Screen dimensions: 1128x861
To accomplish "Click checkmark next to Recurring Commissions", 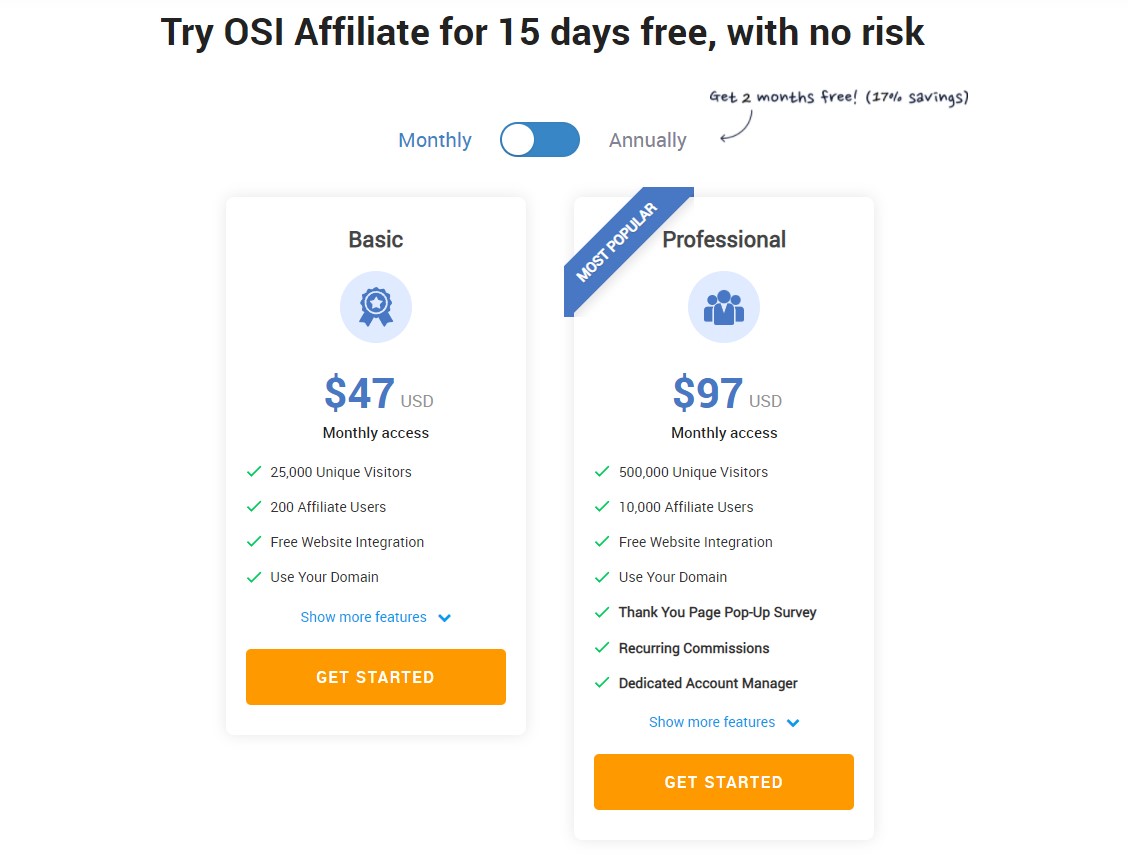I will tap(602, 648).
